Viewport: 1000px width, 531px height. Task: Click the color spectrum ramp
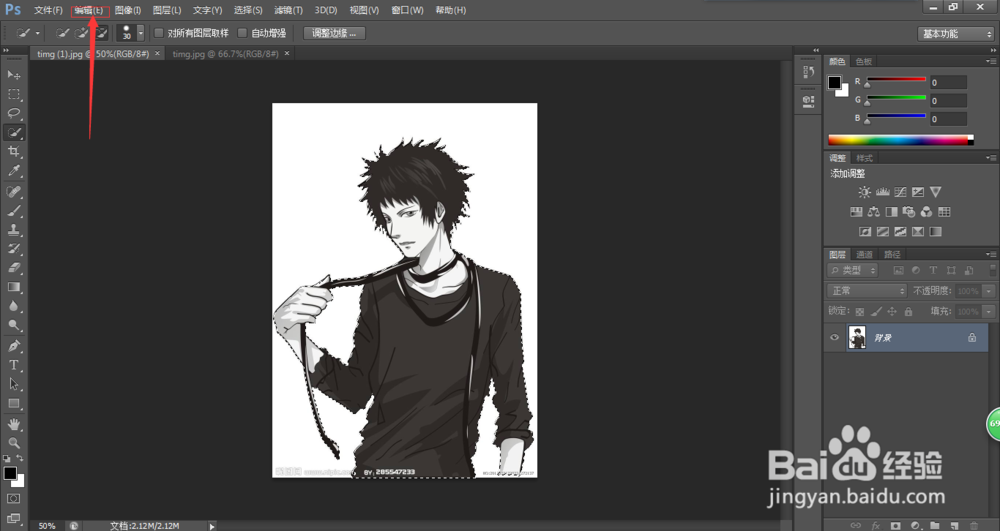(x=901, y=140)
